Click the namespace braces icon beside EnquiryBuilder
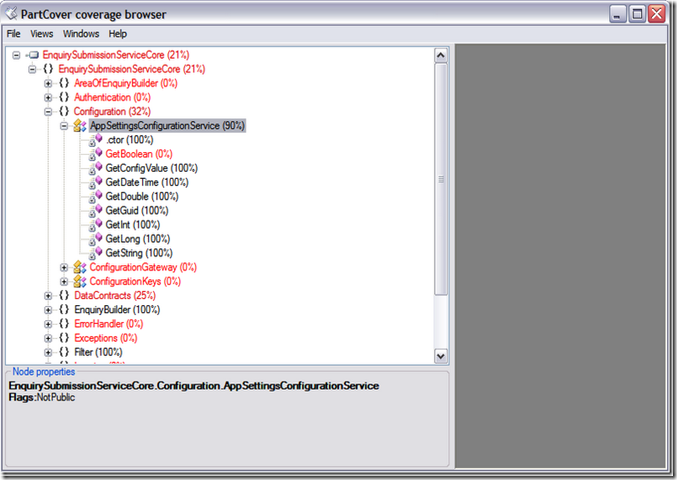Viewport: 677px width, 480px height. 64,310
